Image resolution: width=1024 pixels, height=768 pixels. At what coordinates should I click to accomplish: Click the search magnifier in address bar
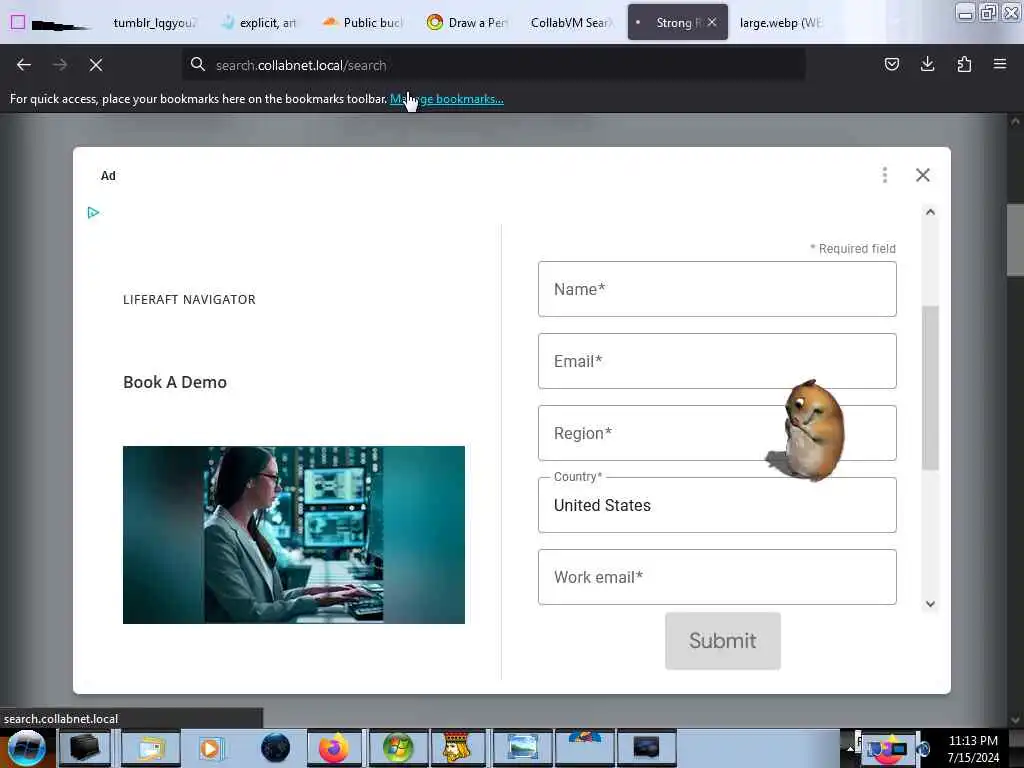tap(198, 64)
